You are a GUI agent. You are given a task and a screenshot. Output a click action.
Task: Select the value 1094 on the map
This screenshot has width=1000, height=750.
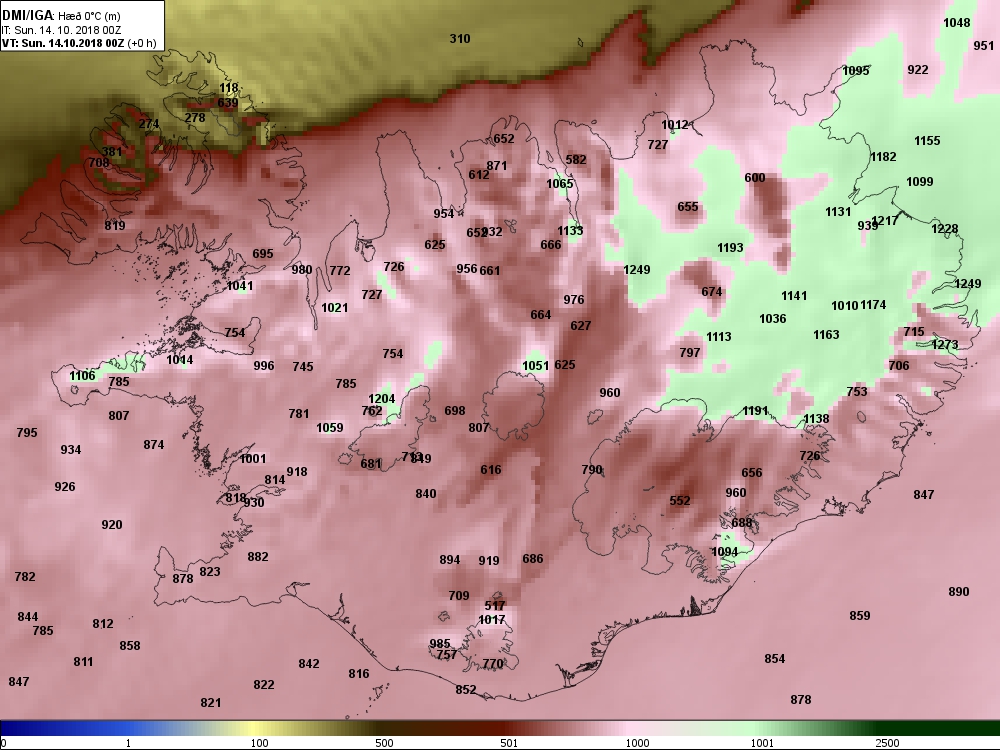coord(724,552)
